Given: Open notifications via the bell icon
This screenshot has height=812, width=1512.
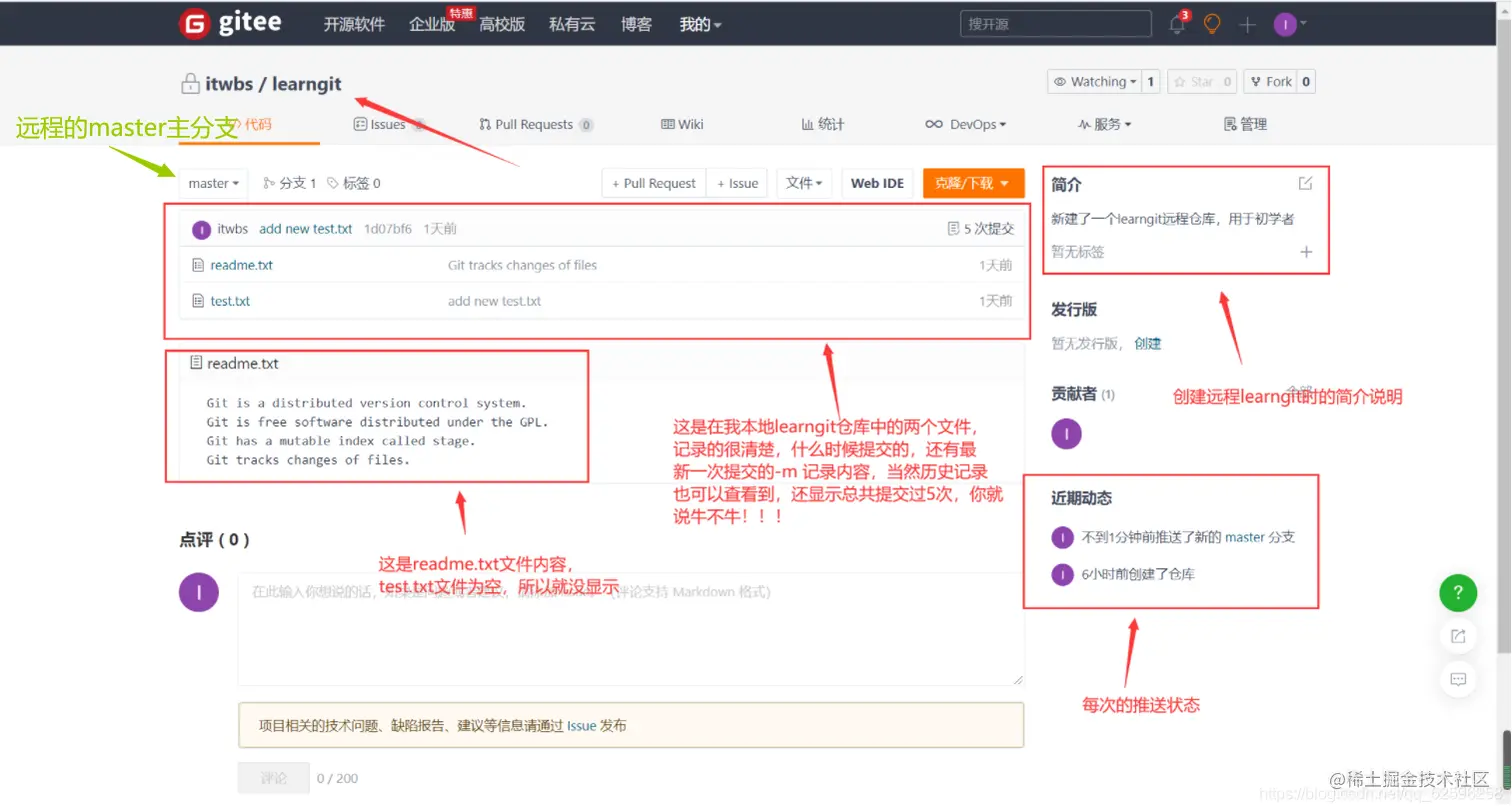Looking at the screenshot, I should 1178,23.
